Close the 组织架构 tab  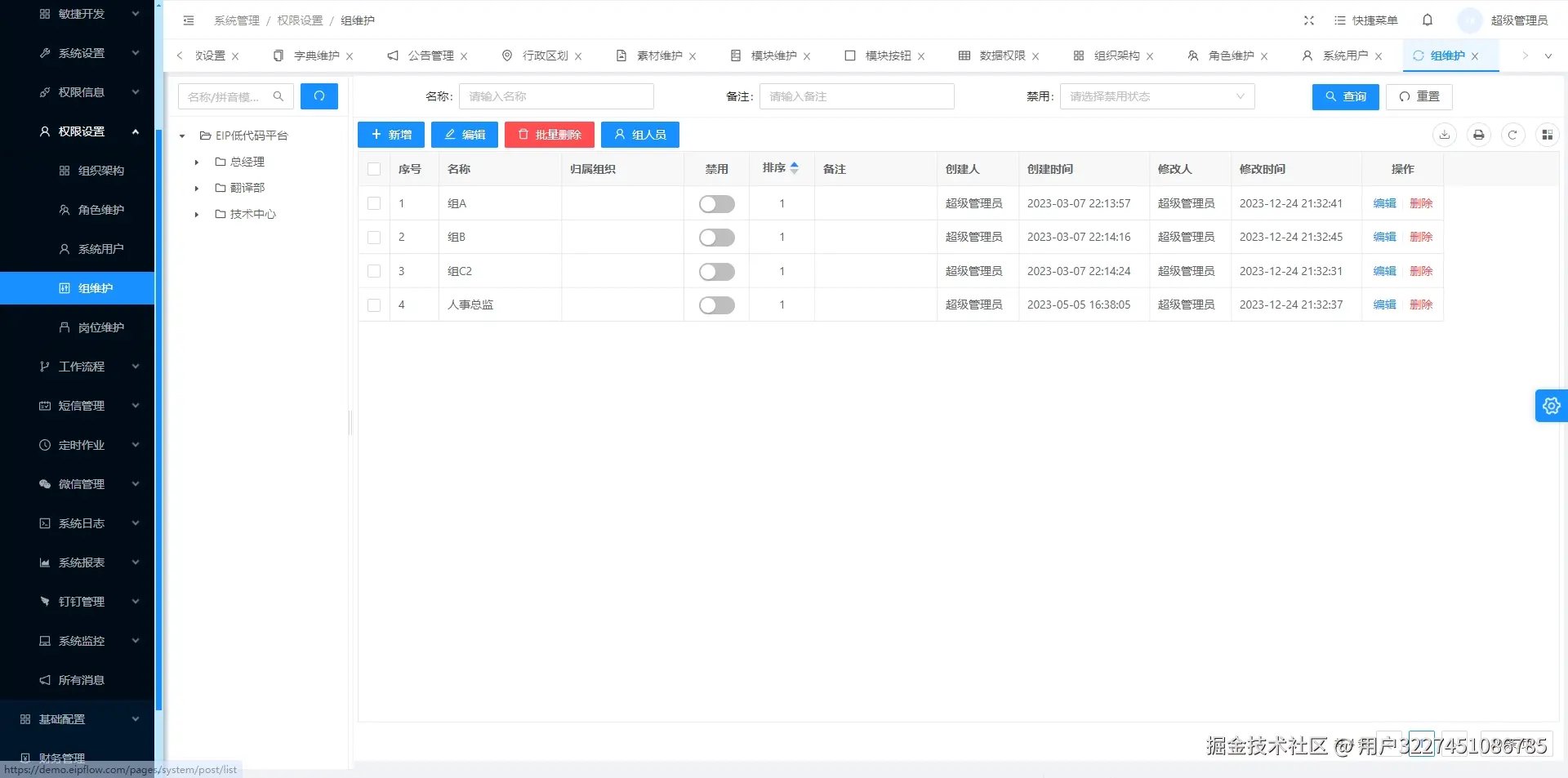tap(1150, 56)
